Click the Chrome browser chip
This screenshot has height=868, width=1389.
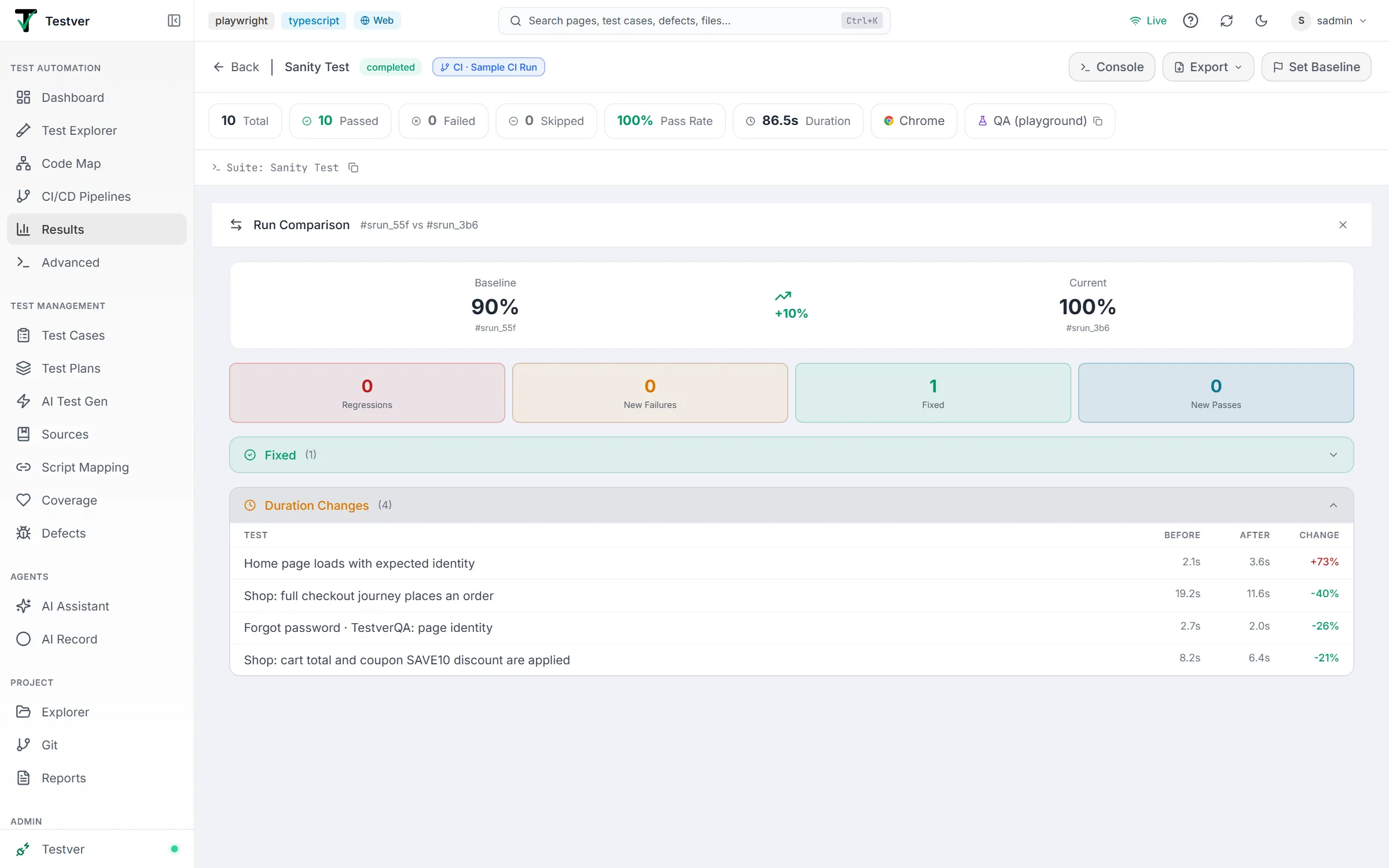tap(914, 121)
